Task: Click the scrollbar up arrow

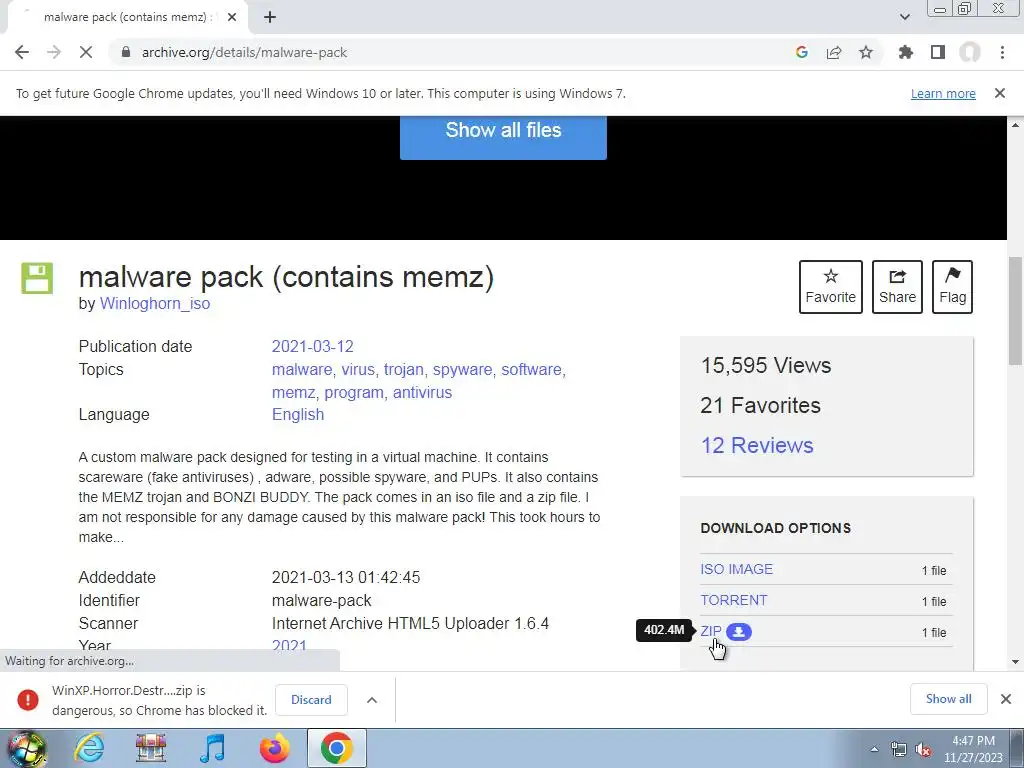Action: click(1016, 125)
